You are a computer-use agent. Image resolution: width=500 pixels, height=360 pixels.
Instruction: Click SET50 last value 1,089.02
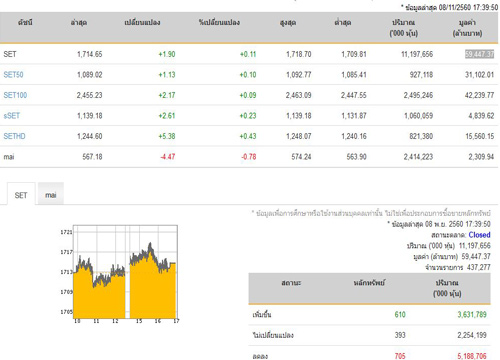coord(90,75)
